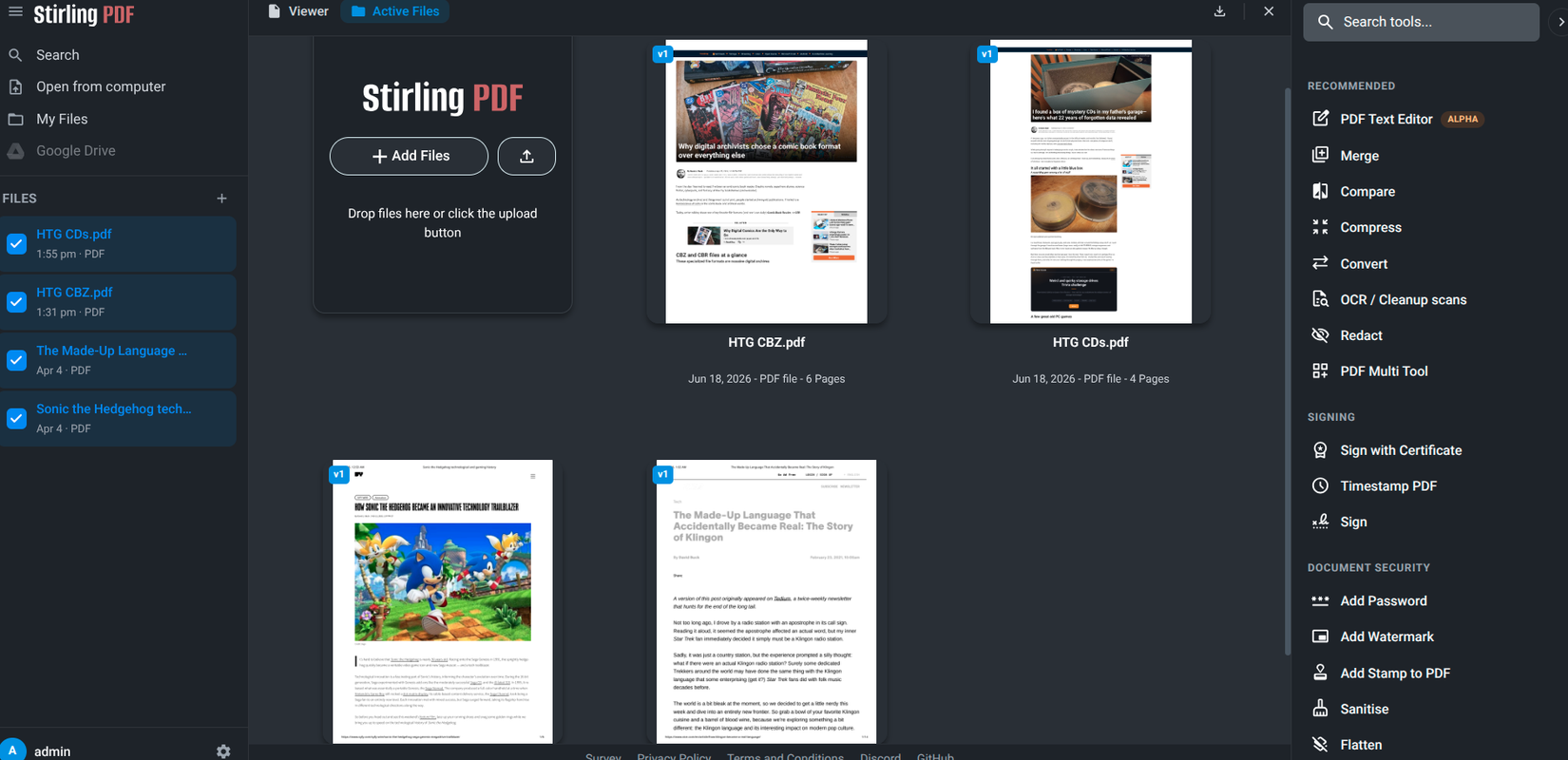Click the Sign signature icon

coord(1320,522)
